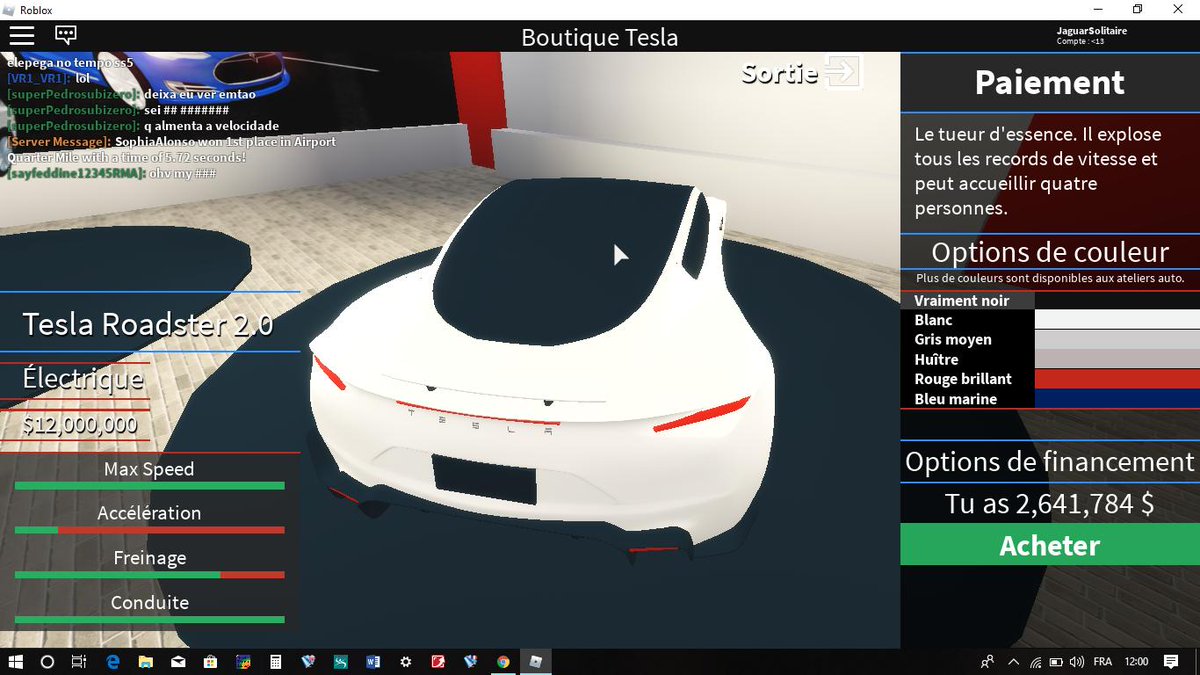This screenshot has height=675, width=1200.
Task: Open the volume speaker tray icon
Action: click(x=1077, y=662)
